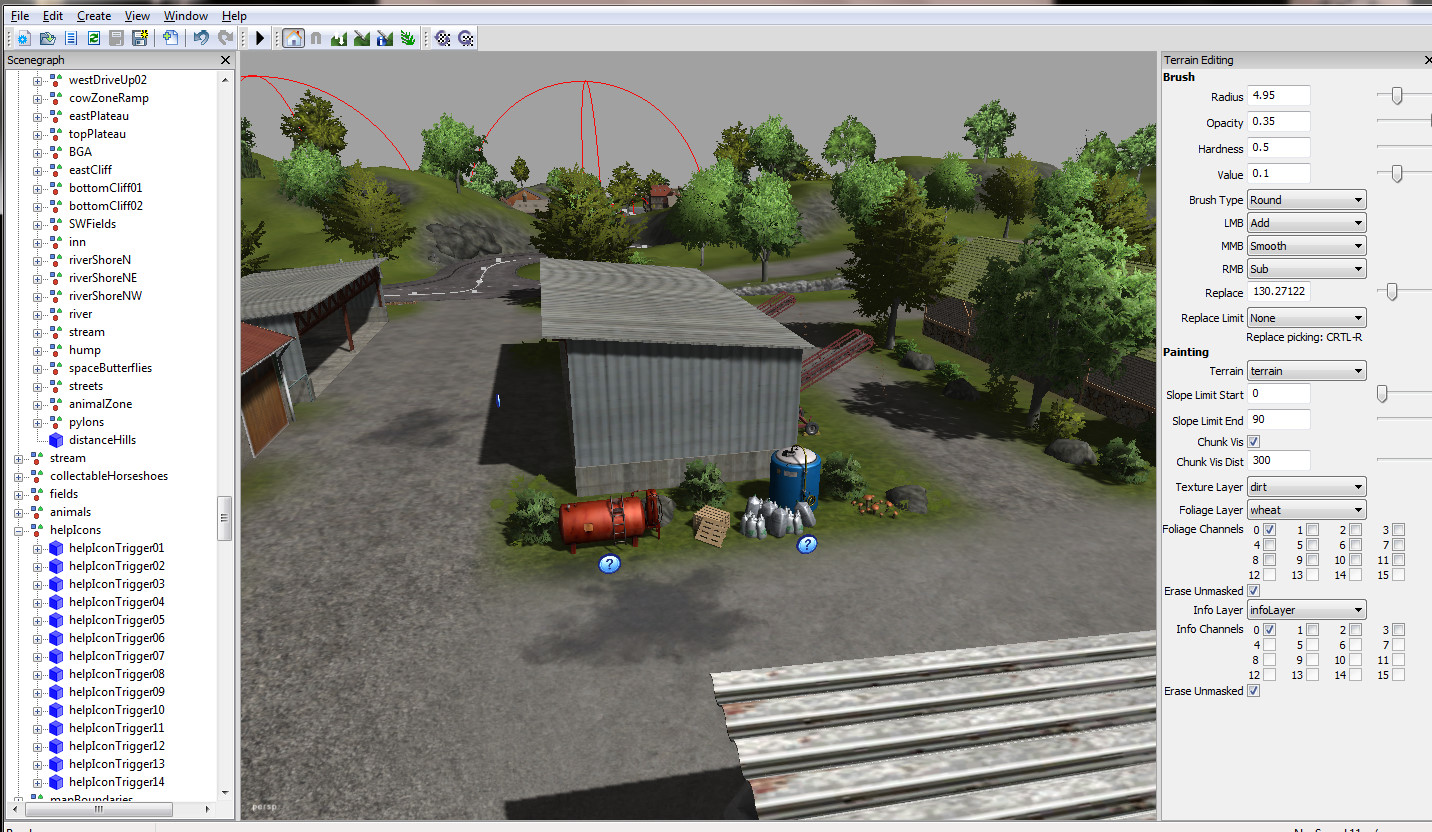1432x832 pixels.
Task: Select riverShoreNE in the scenegraph
Action: tap(103, 278)
